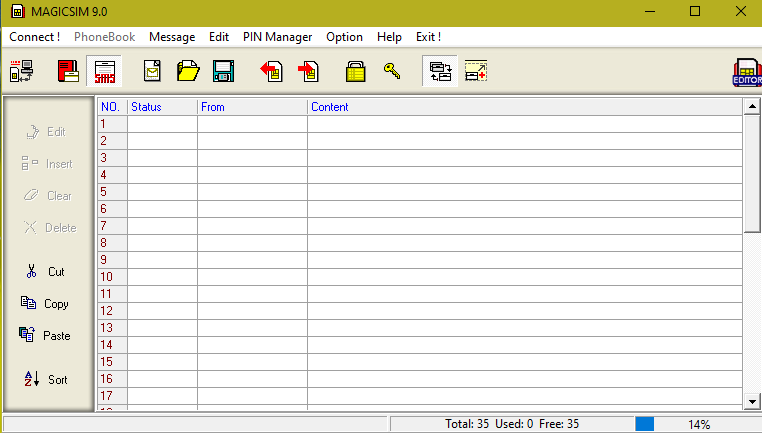This screenshot has width=762, height=433.
Task: Select row number 10 in message list
Action: pos(113,277)
